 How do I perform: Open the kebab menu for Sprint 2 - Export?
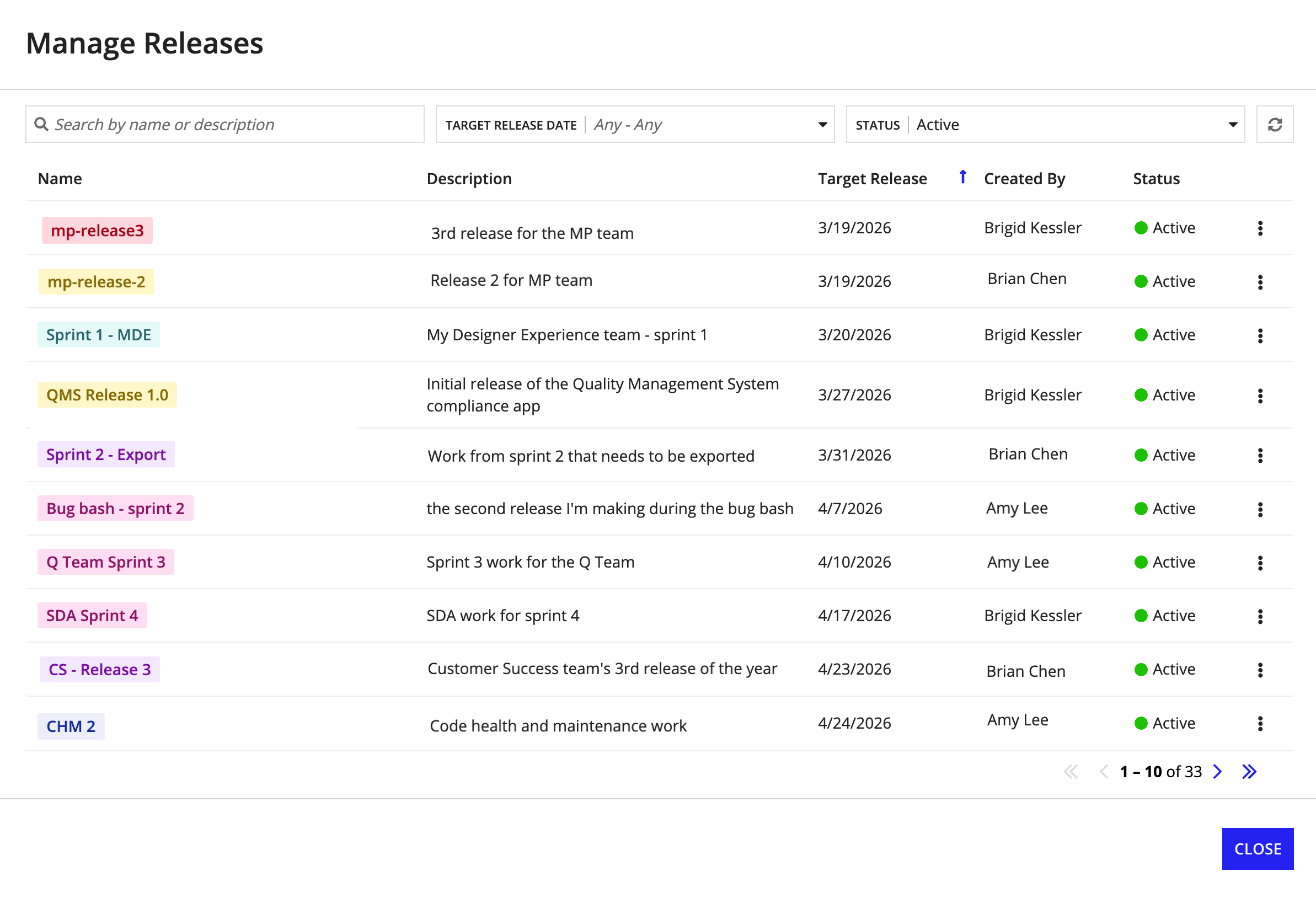point(1260,455)
